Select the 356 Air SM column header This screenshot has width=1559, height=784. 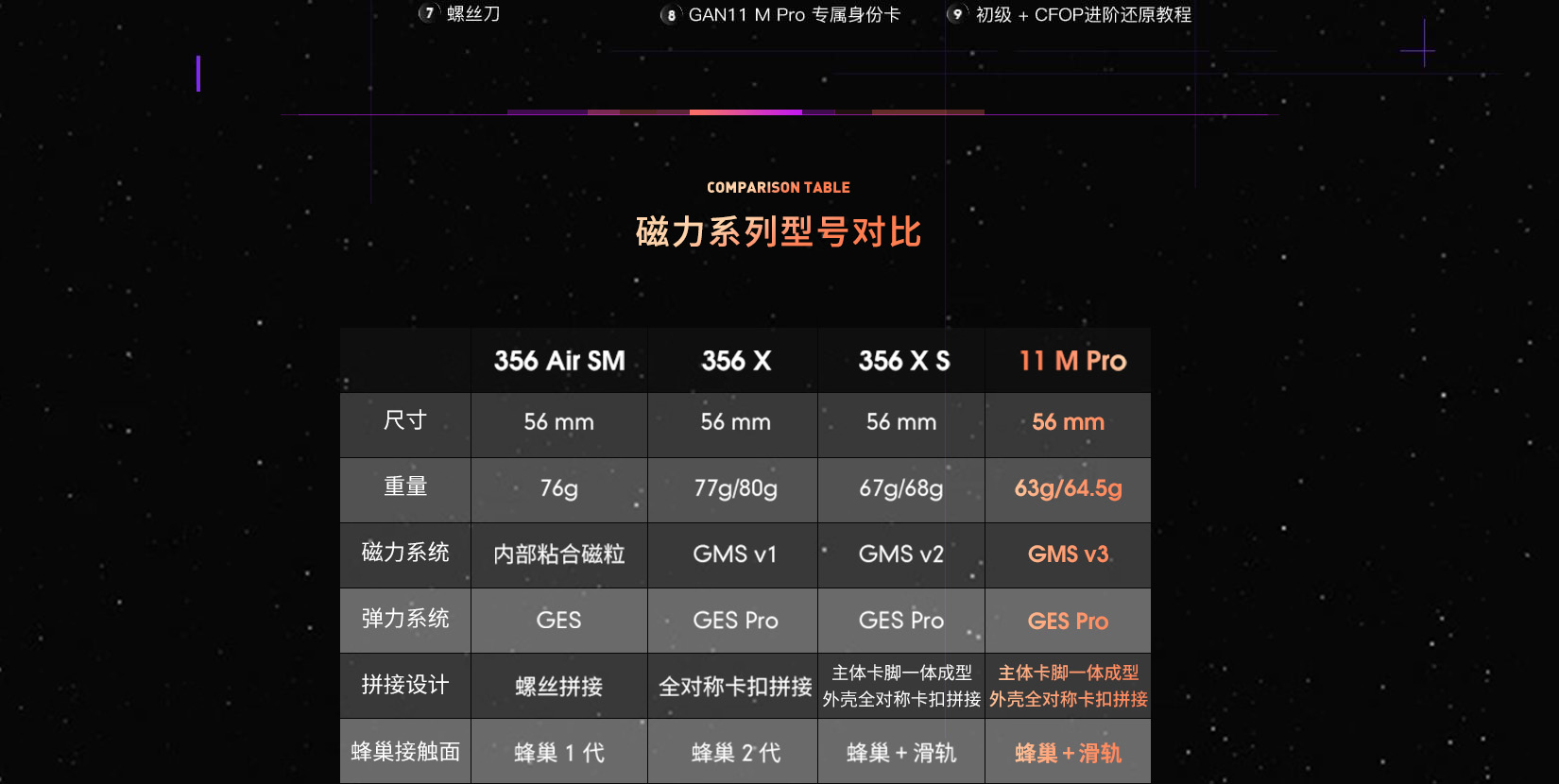pyautogui.click(x=559, y=361)
